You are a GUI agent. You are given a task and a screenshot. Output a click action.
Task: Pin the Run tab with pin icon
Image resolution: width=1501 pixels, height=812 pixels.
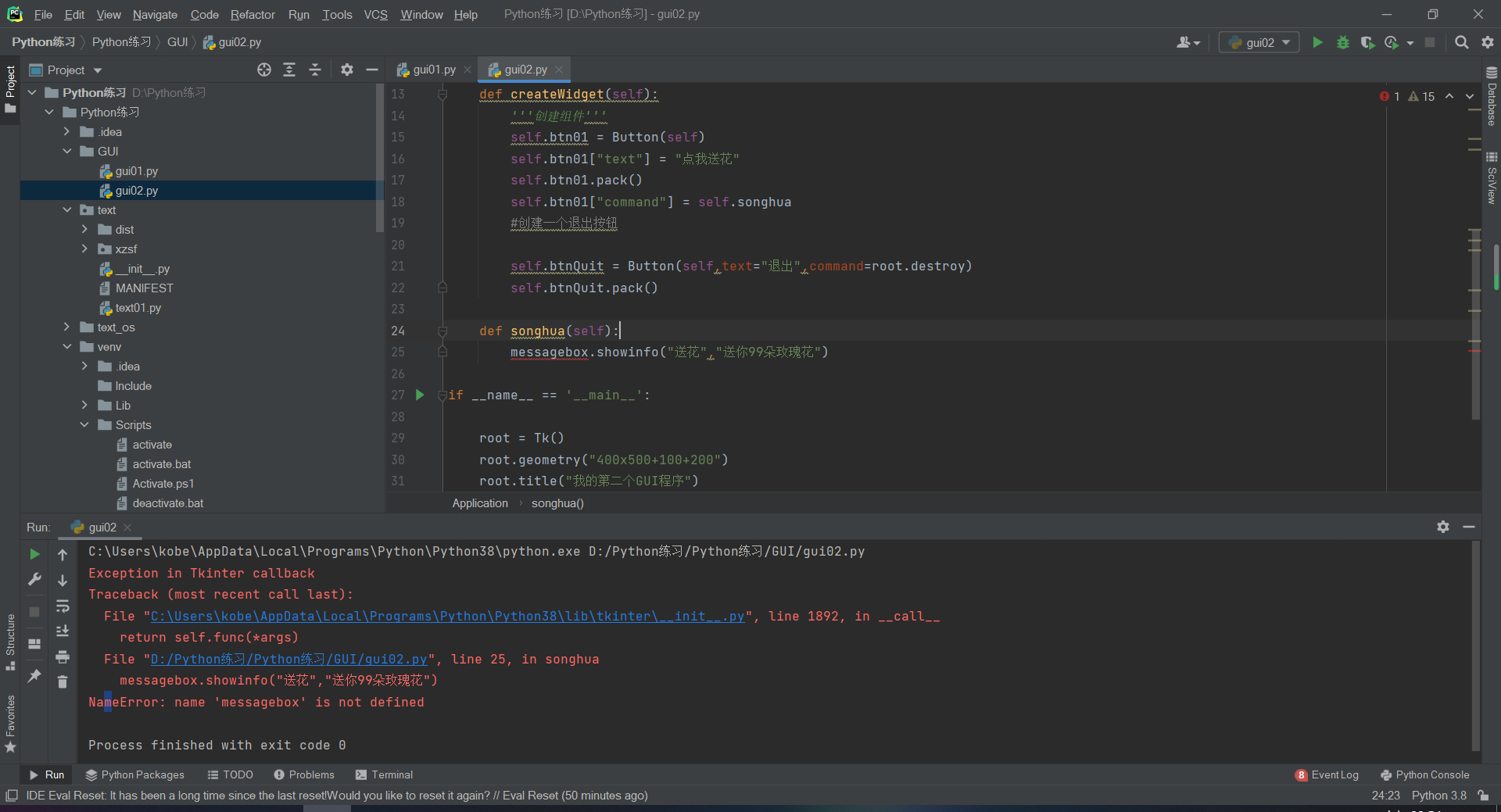tap(34, 675)
